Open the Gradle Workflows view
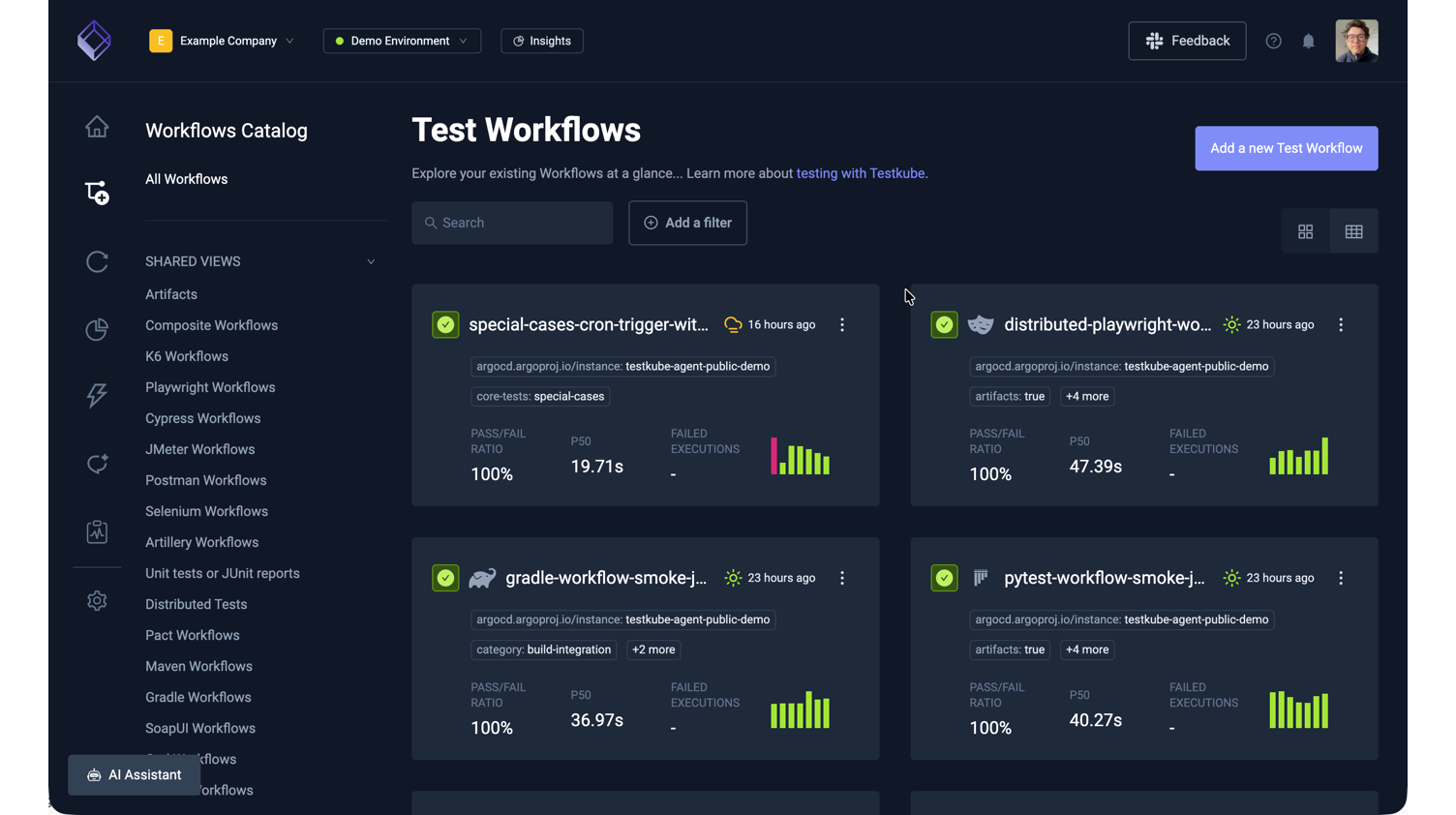The height and width of the screenshot is (815, 1456). point(198,697)
